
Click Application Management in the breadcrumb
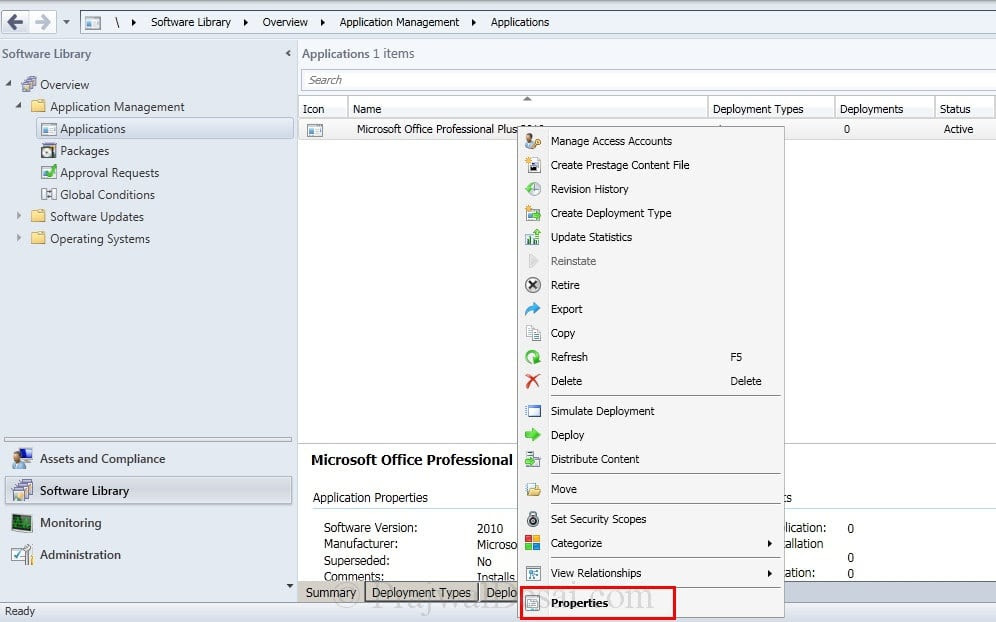point(399,22)
